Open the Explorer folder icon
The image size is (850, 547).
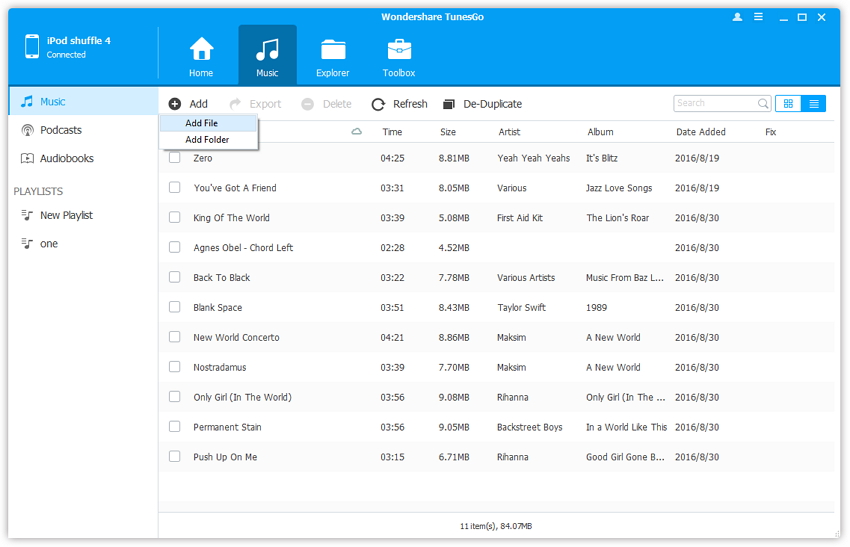[333, 50]
